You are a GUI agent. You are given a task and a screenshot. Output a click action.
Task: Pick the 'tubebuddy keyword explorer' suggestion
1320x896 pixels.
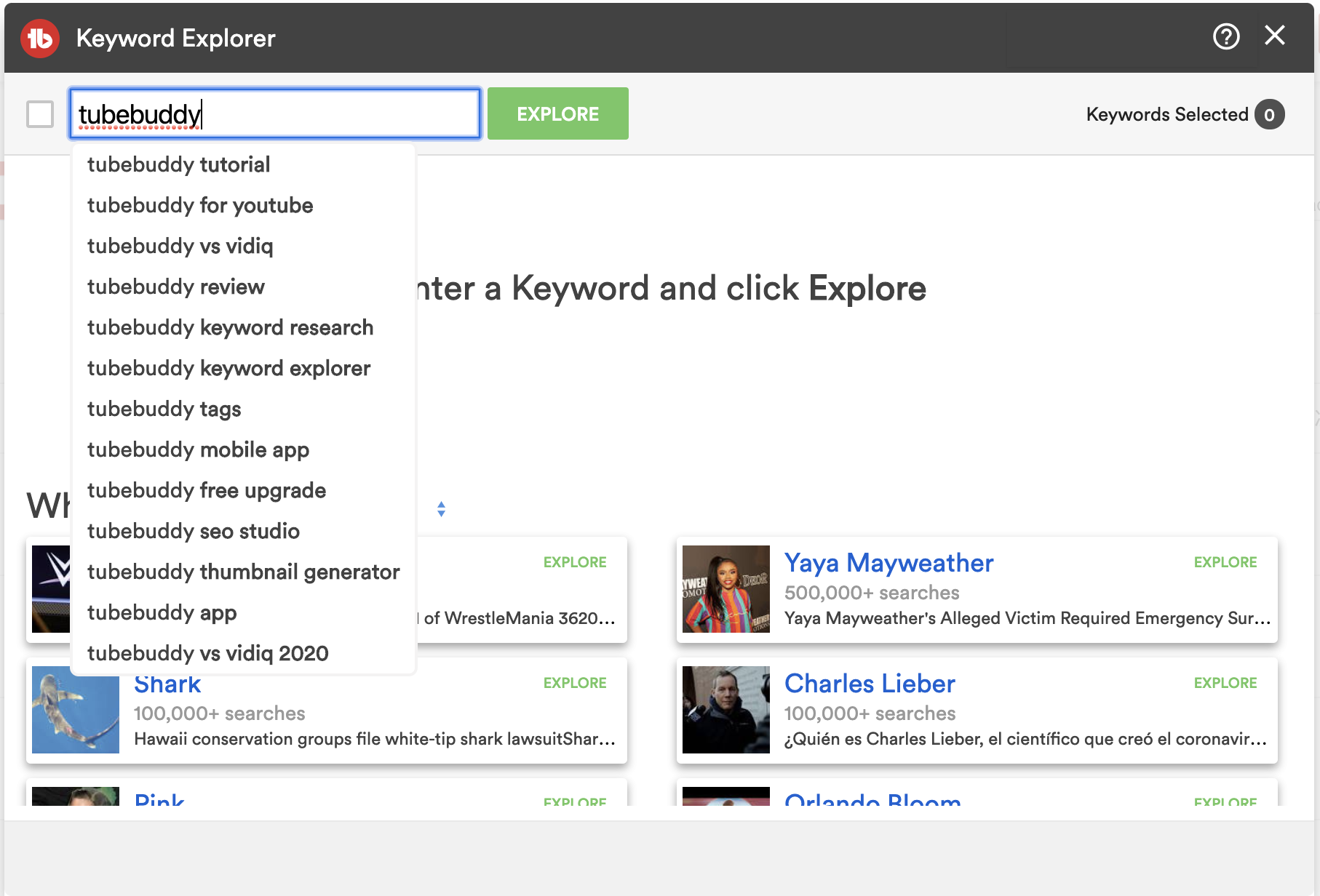click(x=244, y=368)
